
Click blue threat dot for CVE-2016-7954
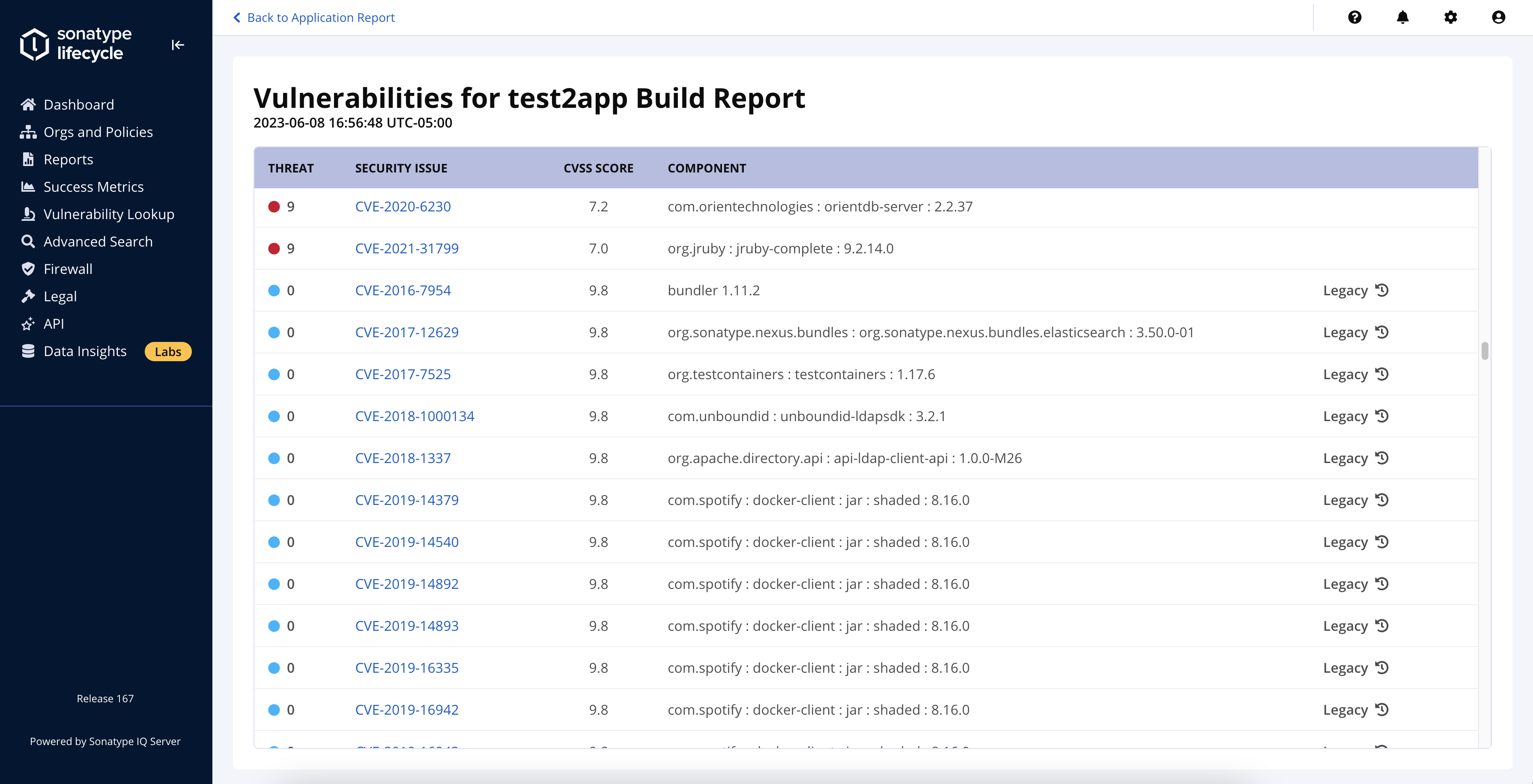(x=274, y=290)
